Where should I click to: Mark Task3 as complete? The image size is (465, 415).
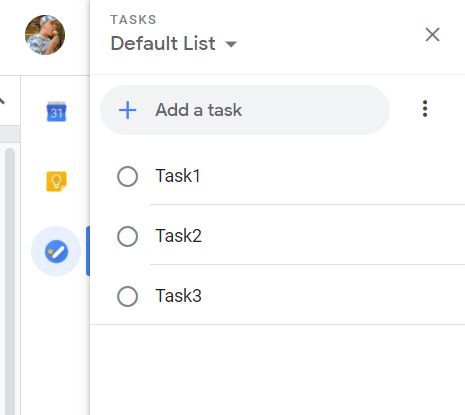(x=127, y=296)
